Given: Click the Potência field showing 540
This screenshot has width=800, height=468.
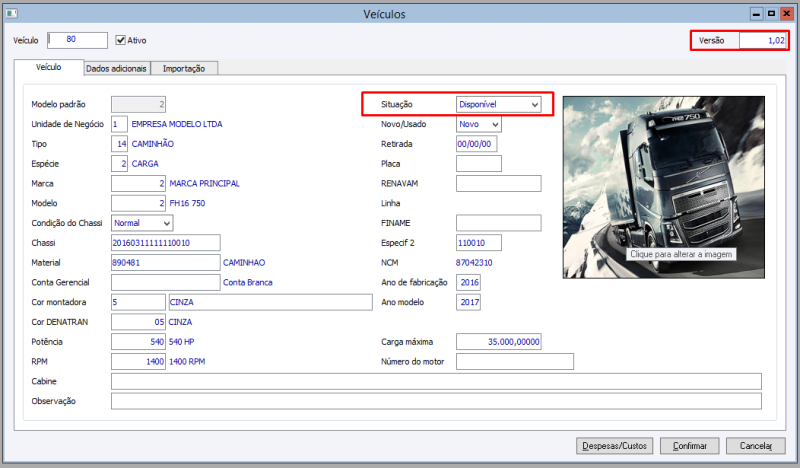Looking at the screenshot, I should point(138,342).
